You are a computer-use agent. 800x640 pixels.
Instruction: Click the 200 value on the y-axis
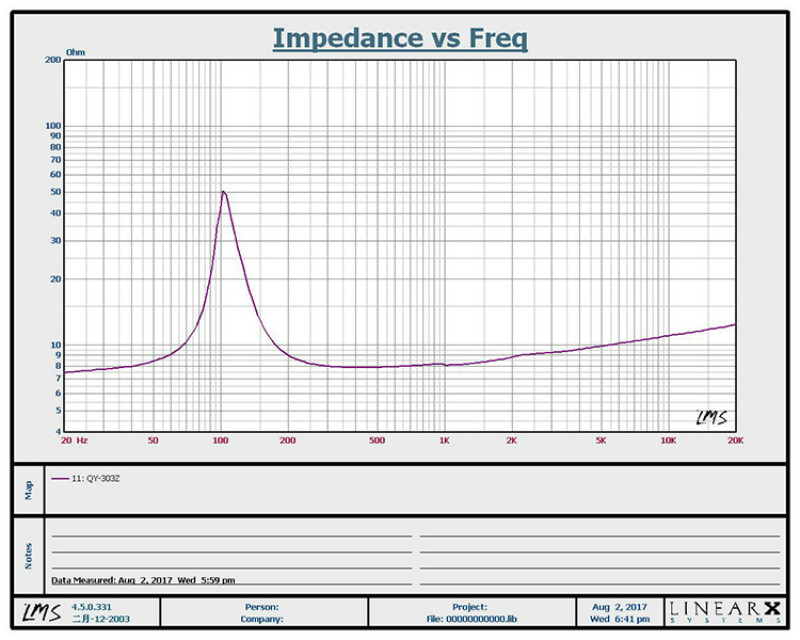53,60
